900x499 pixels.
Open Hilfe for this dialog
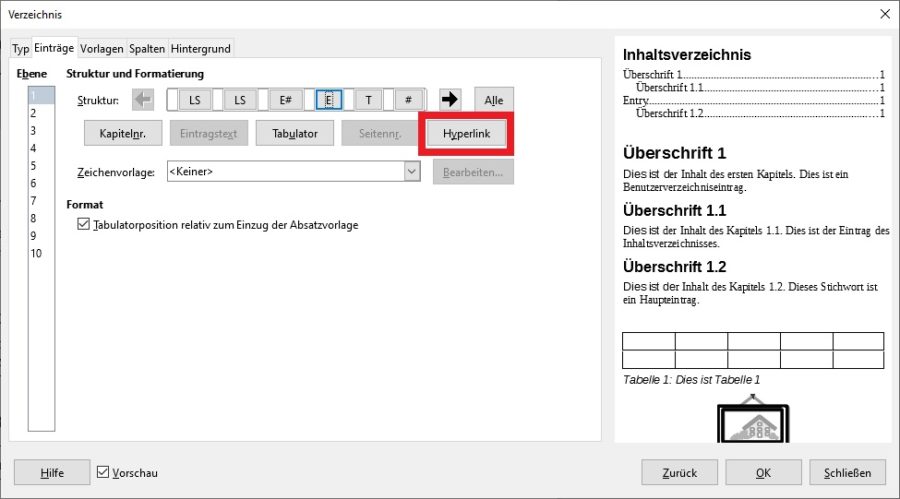(x=52, y=473)
